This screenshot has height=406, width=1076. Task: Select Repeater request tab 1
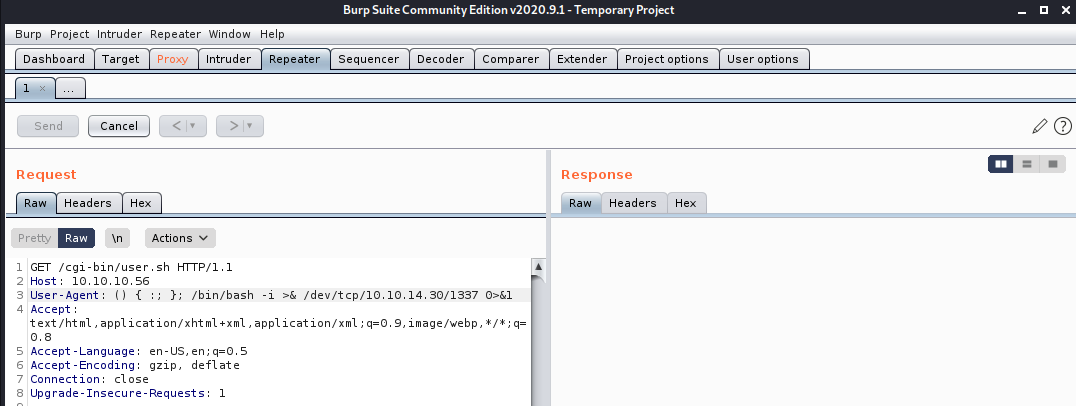coord(26,88)
